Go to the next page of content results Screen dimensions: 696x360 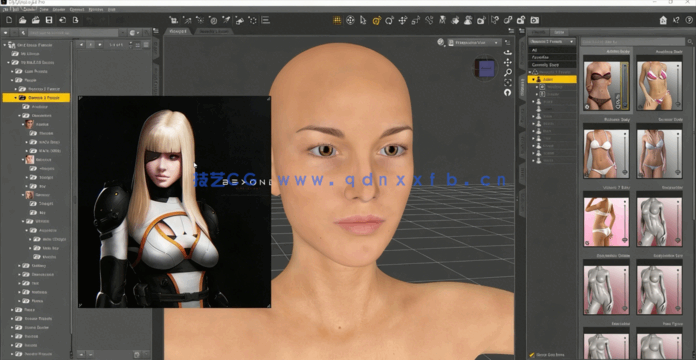[x=100, y=44]
